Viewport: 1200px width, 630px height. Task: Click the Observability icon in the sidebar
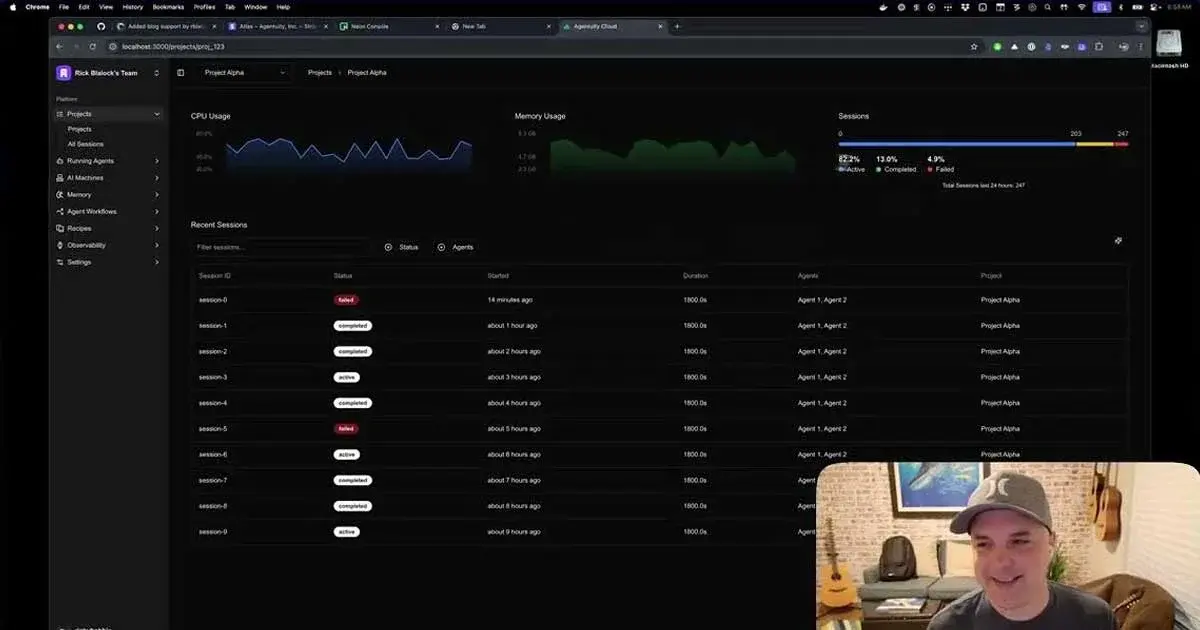(x=62, y=244)
